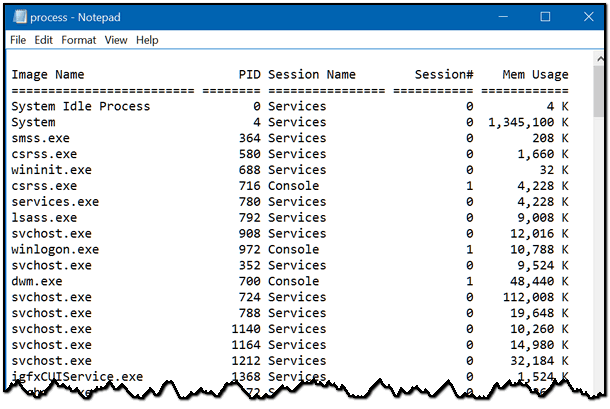Click memory value "12,016 K"
Viewport: 610px width, 409px height.
tap(539, 234)
